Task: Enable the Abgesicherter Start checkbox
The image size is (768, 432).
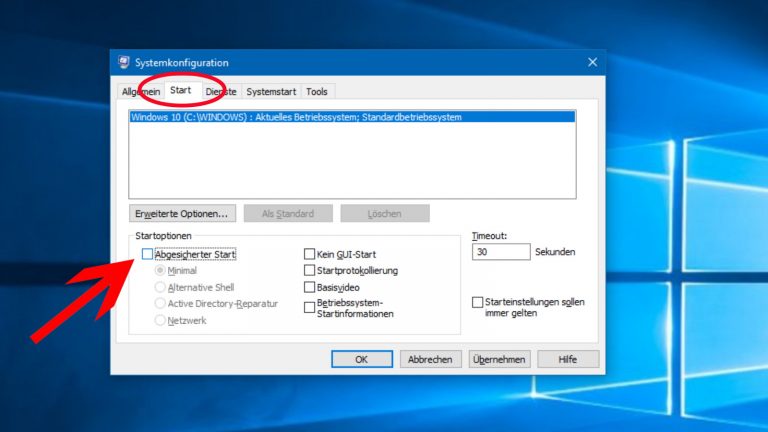Action: coord(148,255)
